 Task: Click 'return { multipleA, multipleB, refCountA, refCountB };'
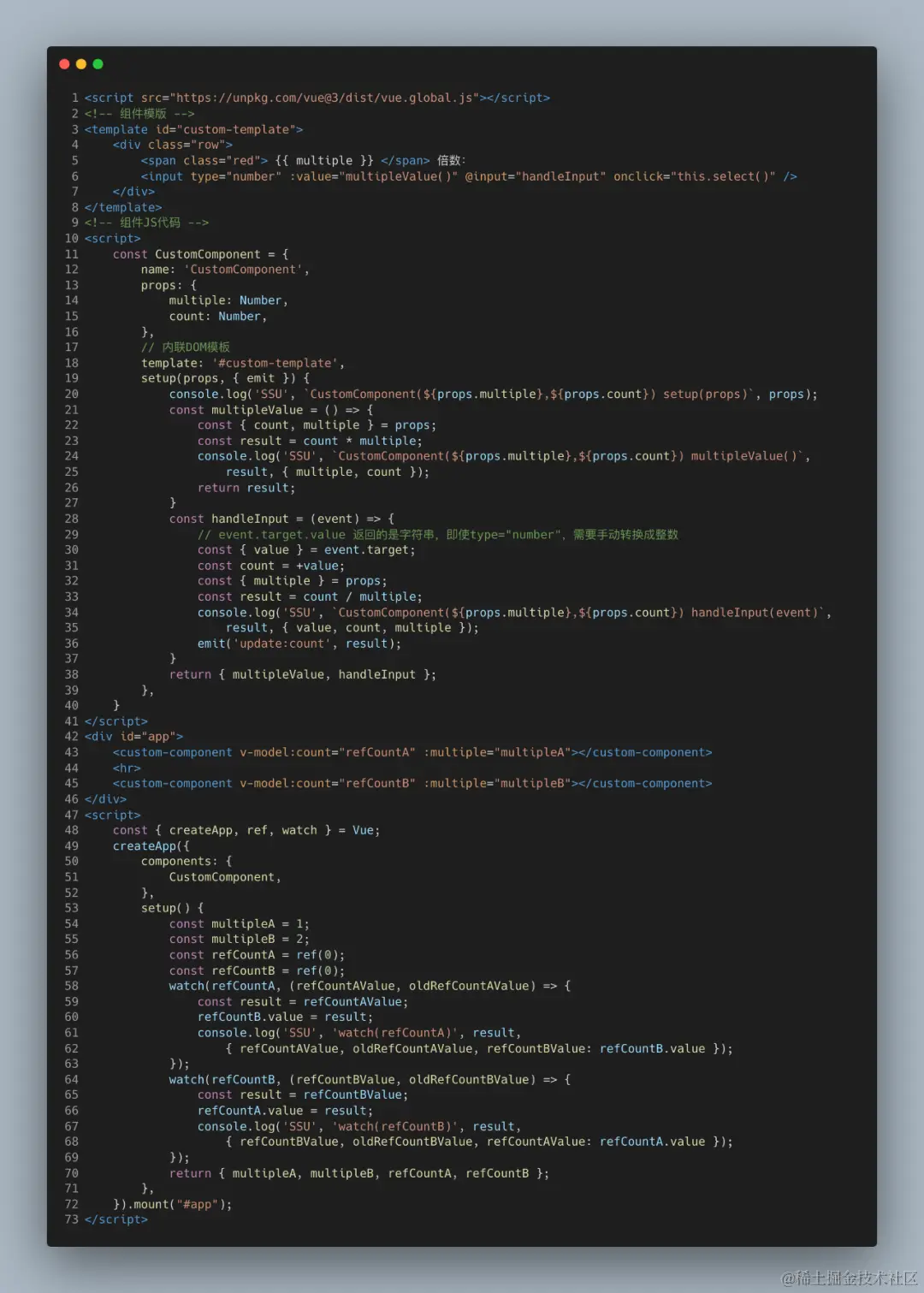point(359,1174)
